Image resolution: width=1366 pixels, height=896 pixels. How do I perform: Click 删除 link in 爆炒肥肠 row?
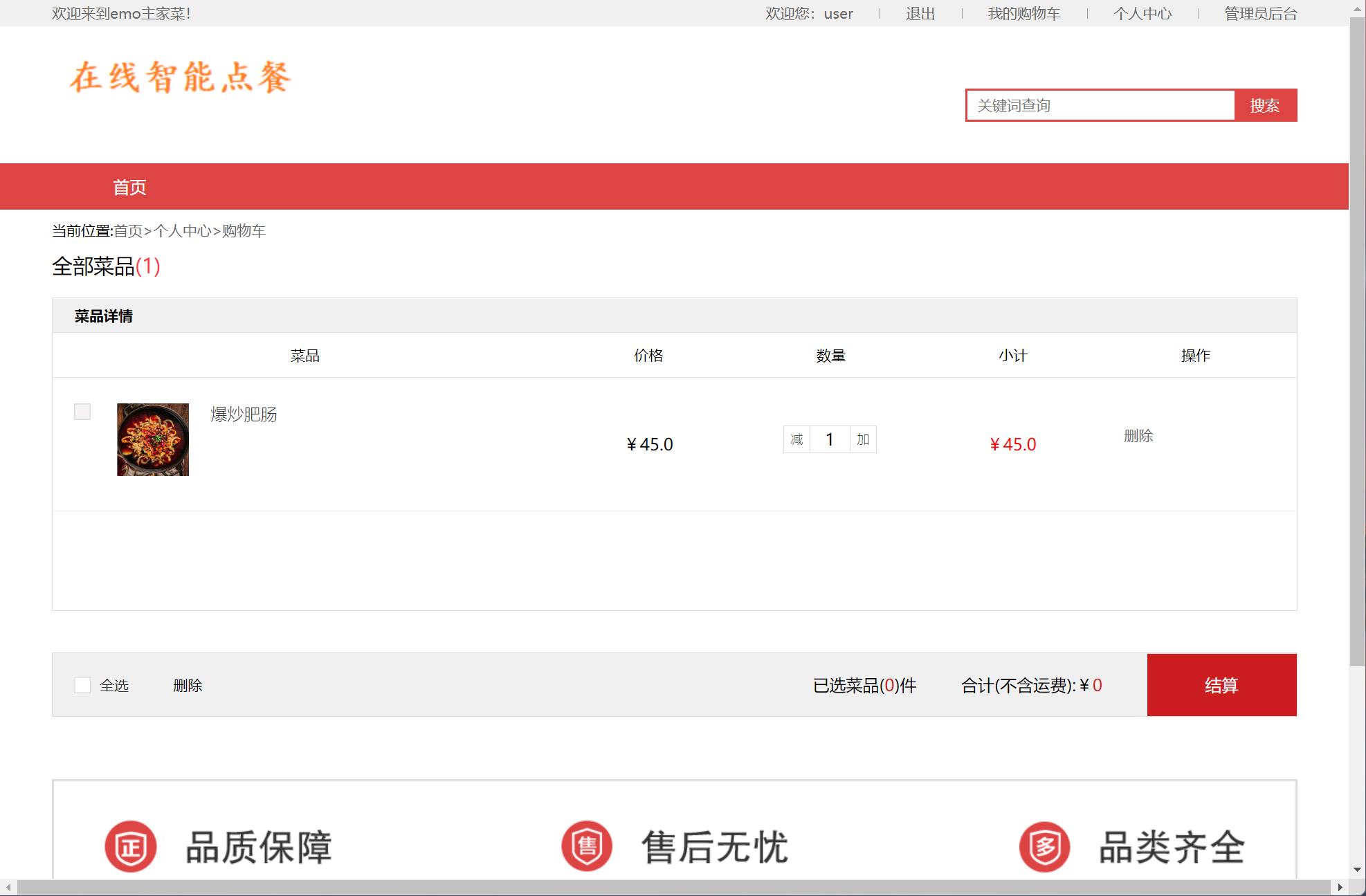pos(1138,436)
